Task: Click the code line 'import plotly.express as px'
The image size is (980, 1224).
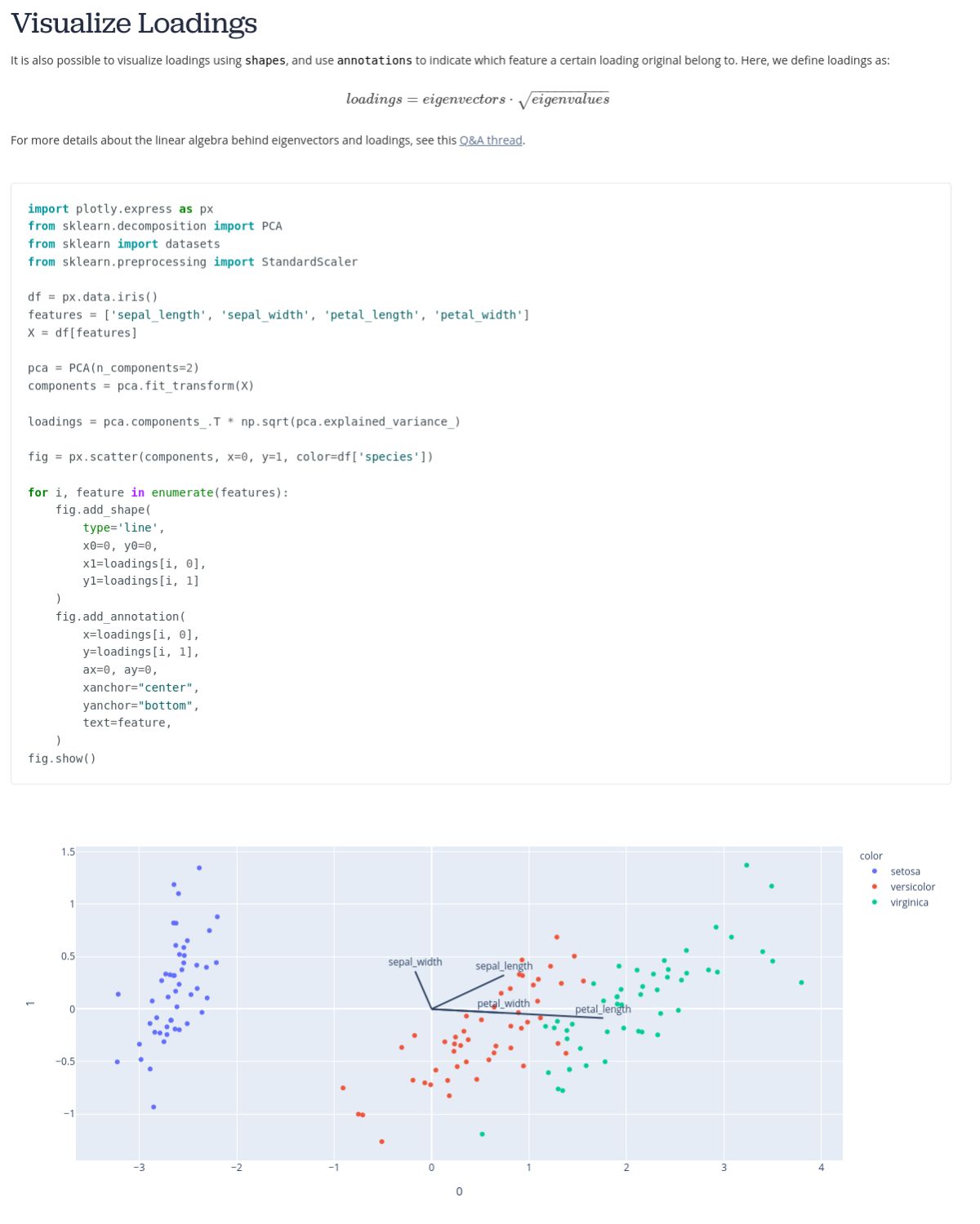Action: tap(120, 209)
